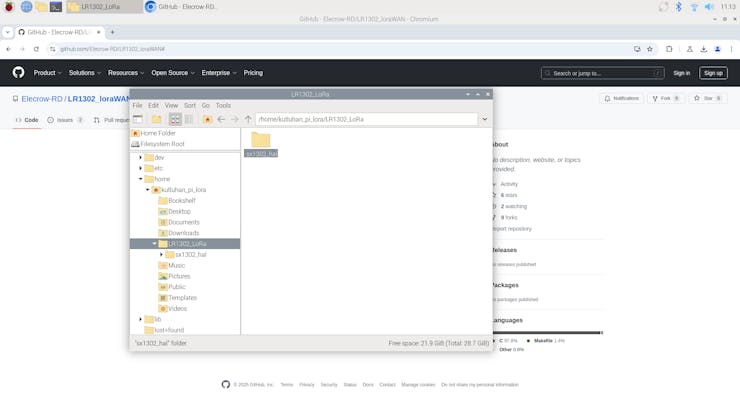
Task: Open the Wi-Fi network tray icon
Action: pyautogui.click(x=694, y=7)
